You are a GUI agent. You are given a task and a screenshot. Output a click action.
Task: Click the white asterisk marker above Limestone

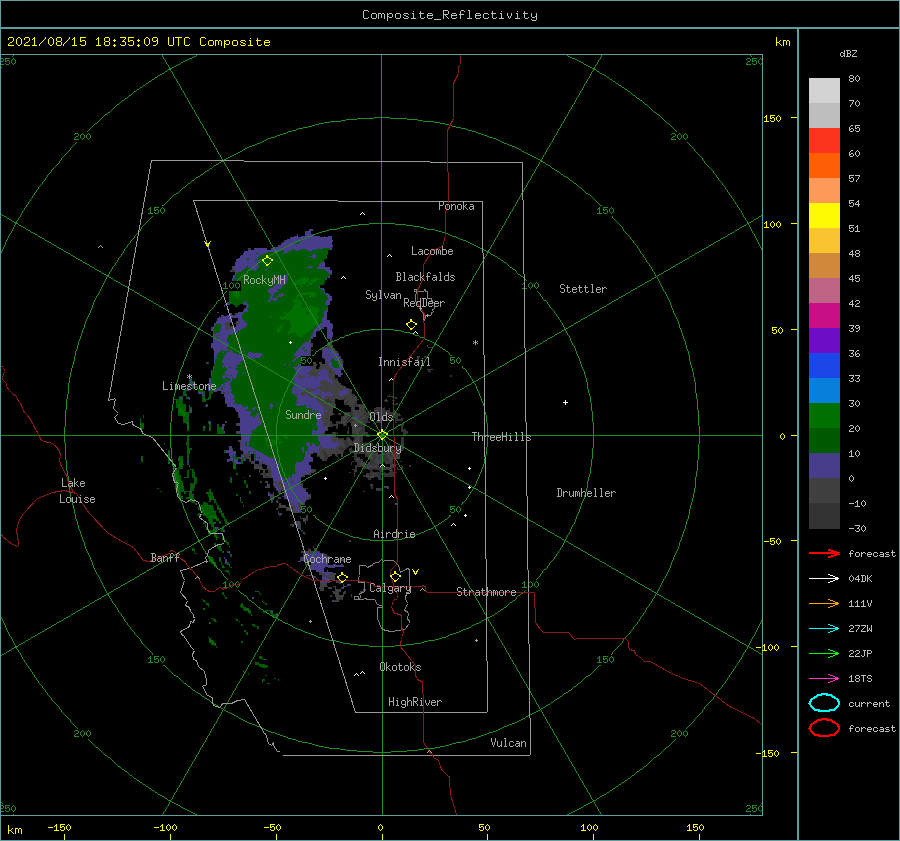(x=189, y=377)
